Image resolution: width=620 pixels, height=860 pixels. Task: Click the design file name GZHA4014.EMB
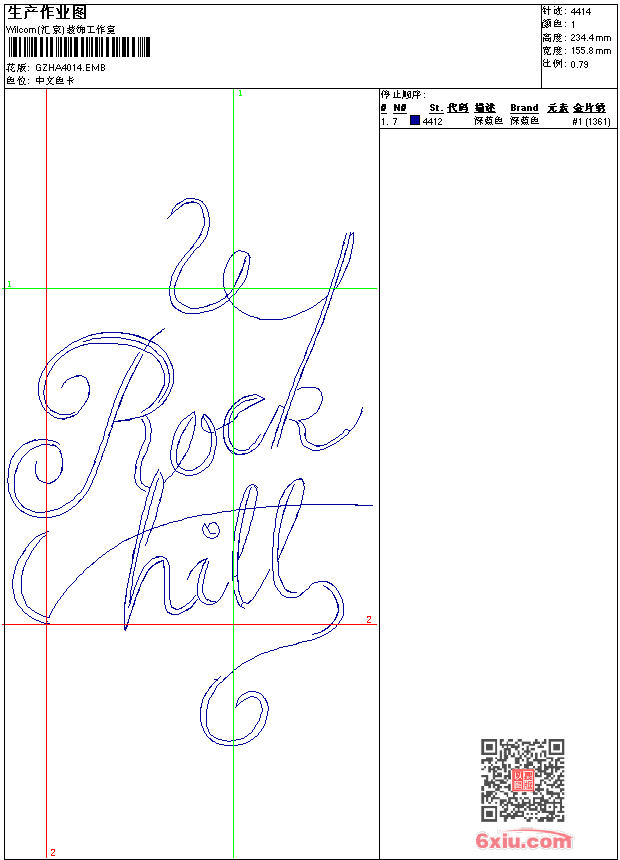[x=70, y=67]
